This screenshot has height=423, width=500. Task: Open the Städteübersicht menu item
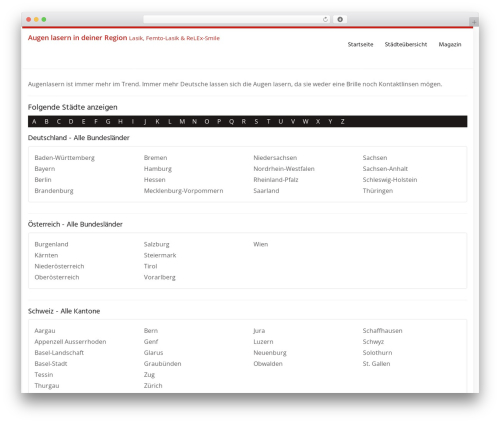406,44
